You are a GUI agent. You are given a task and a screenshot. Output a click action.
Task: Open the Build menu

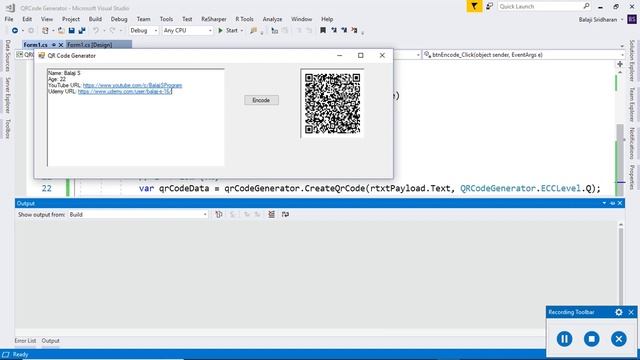95,19
